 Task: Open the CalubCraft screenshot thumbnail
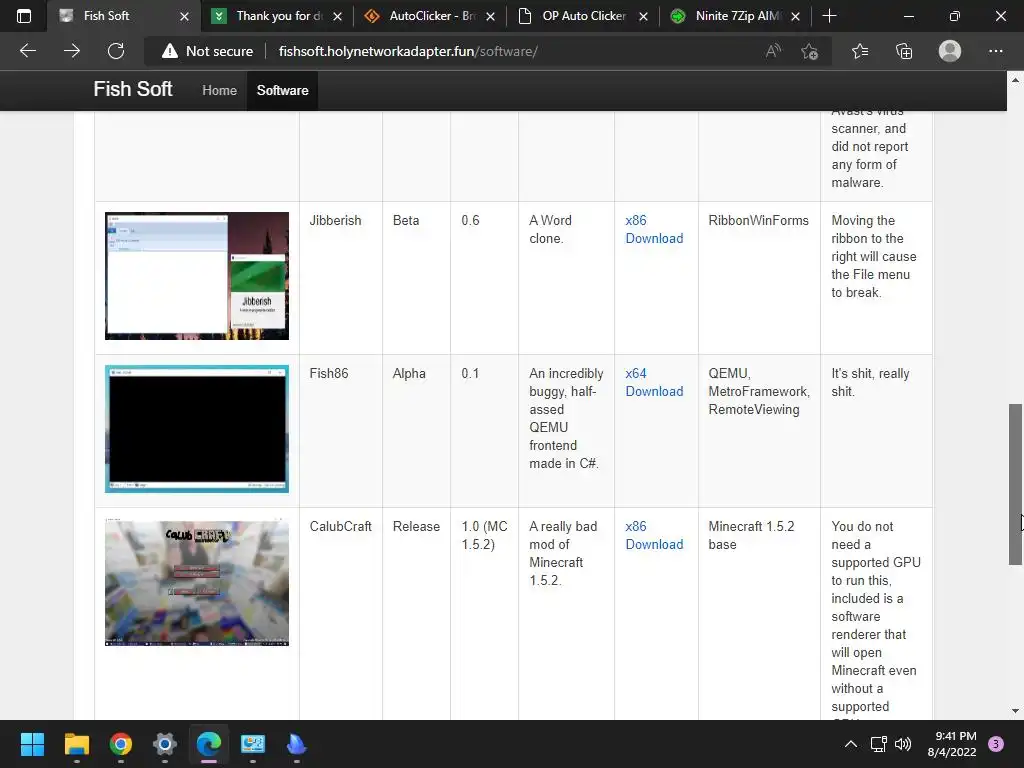[197, 582]
